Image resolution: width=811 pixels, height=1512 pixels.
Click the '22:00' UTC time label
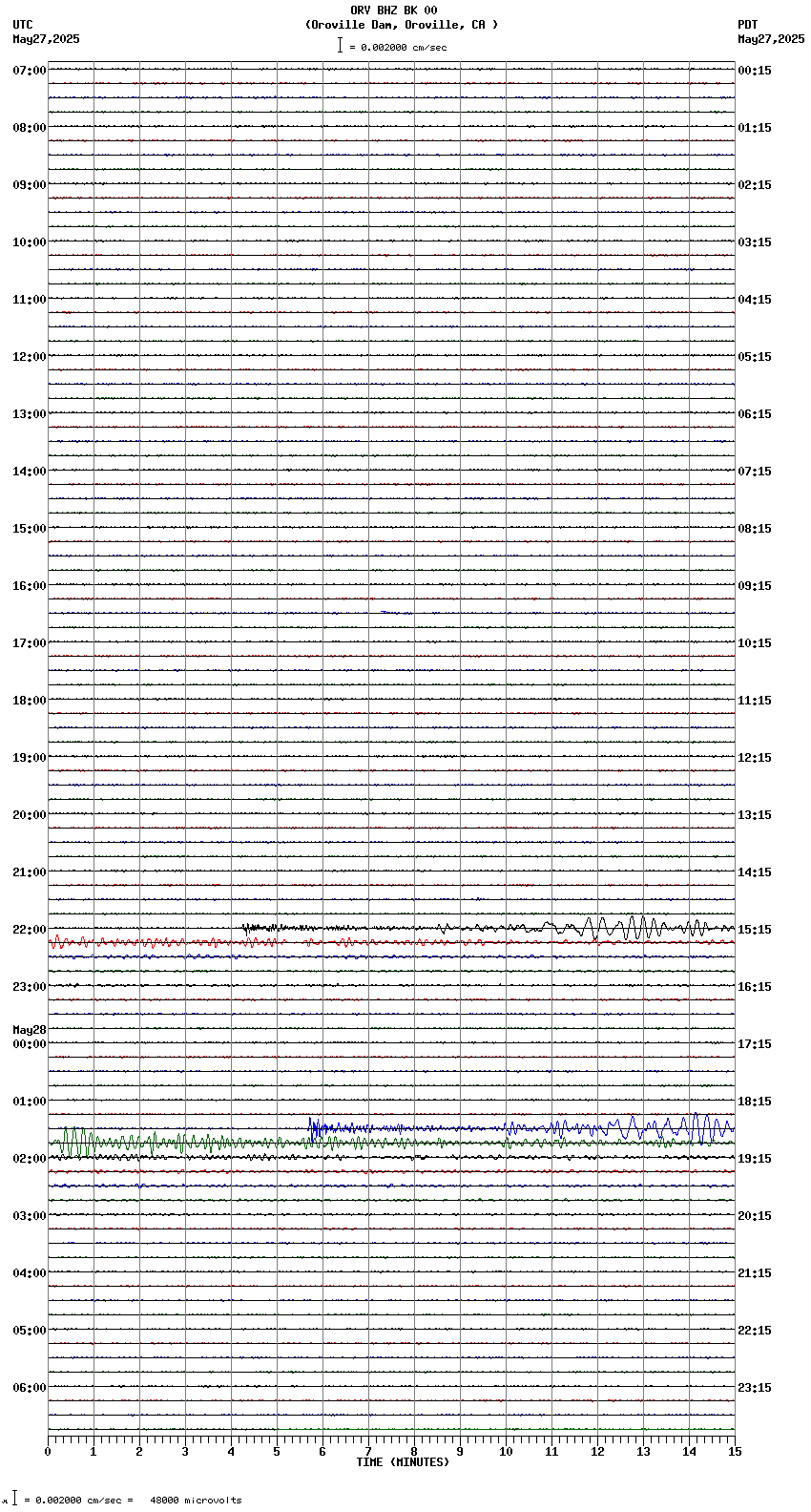pos(30,930)
